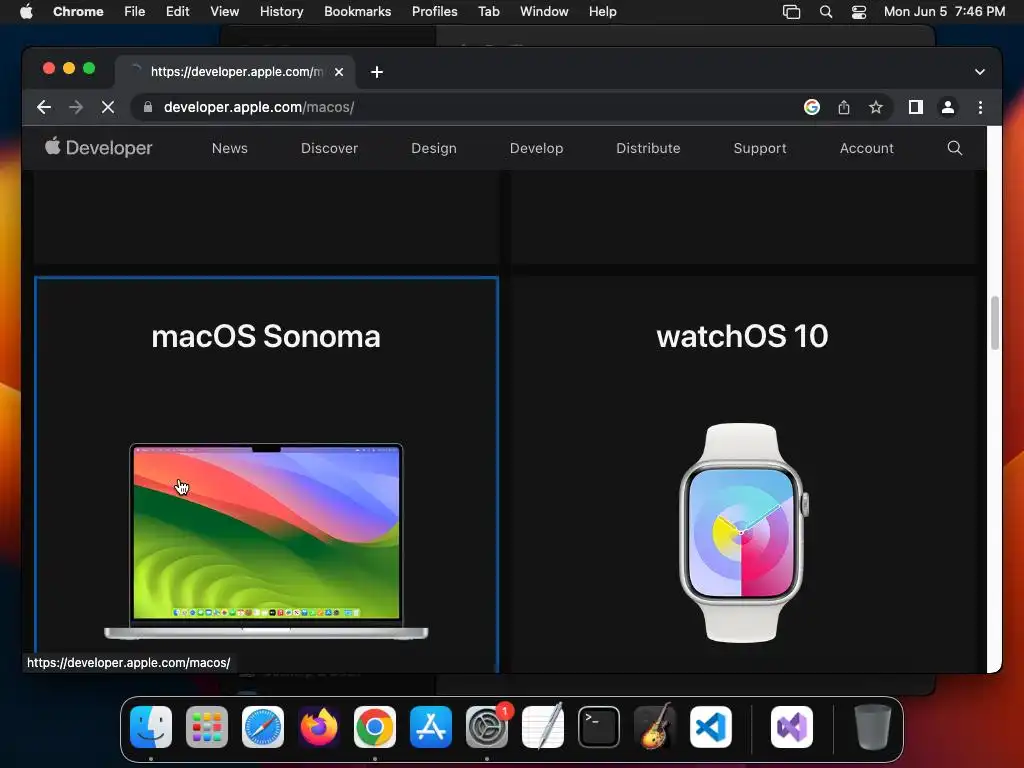
Task: Open the Develop section
Action: pos(536,148)
